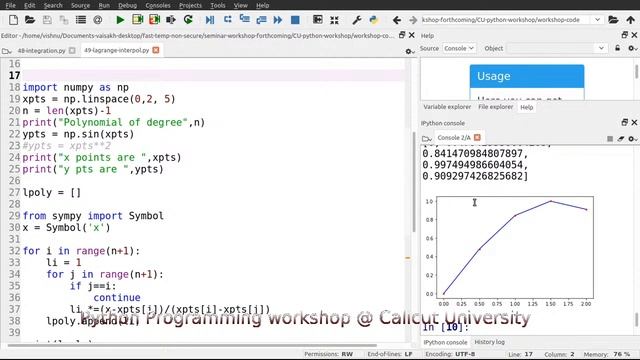Click the editor horizontal scrollbar
This screenshot has width=640, height=360.
tap(192, 346)
